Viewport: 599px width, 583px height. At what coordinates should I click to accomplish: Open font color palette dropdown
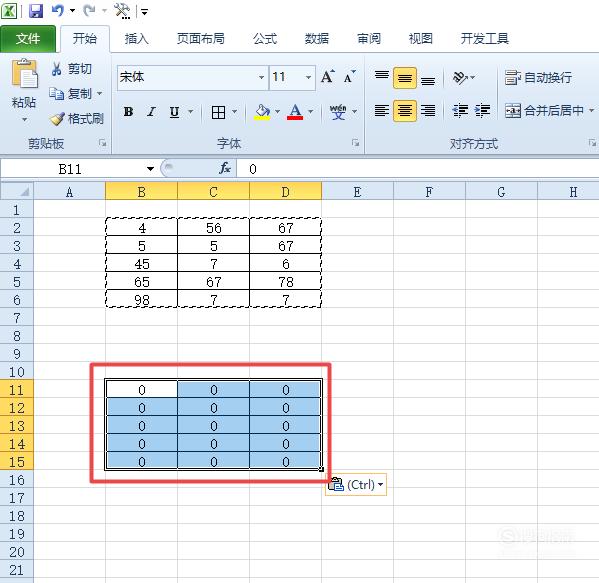pos(310,112)
